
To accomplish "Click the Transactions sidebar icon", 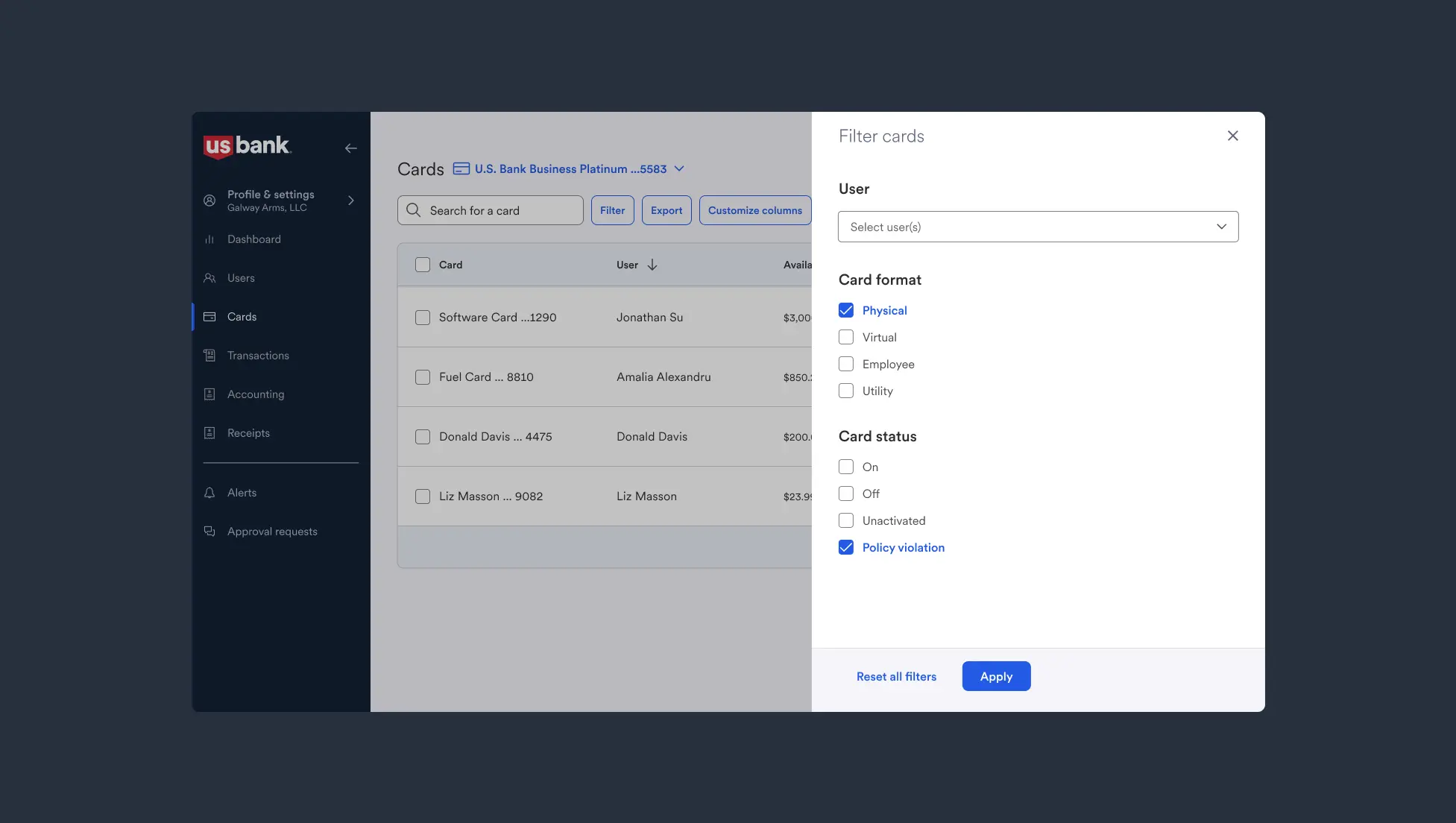I will click(209, 356).
